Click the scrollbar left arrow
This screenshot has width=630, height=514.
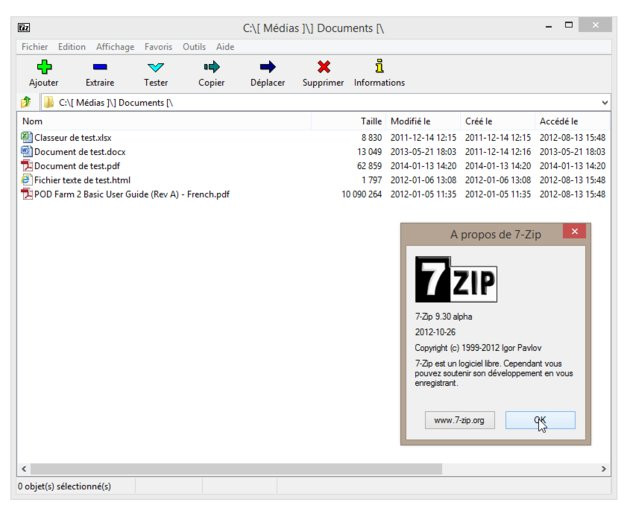click(24, 469)
